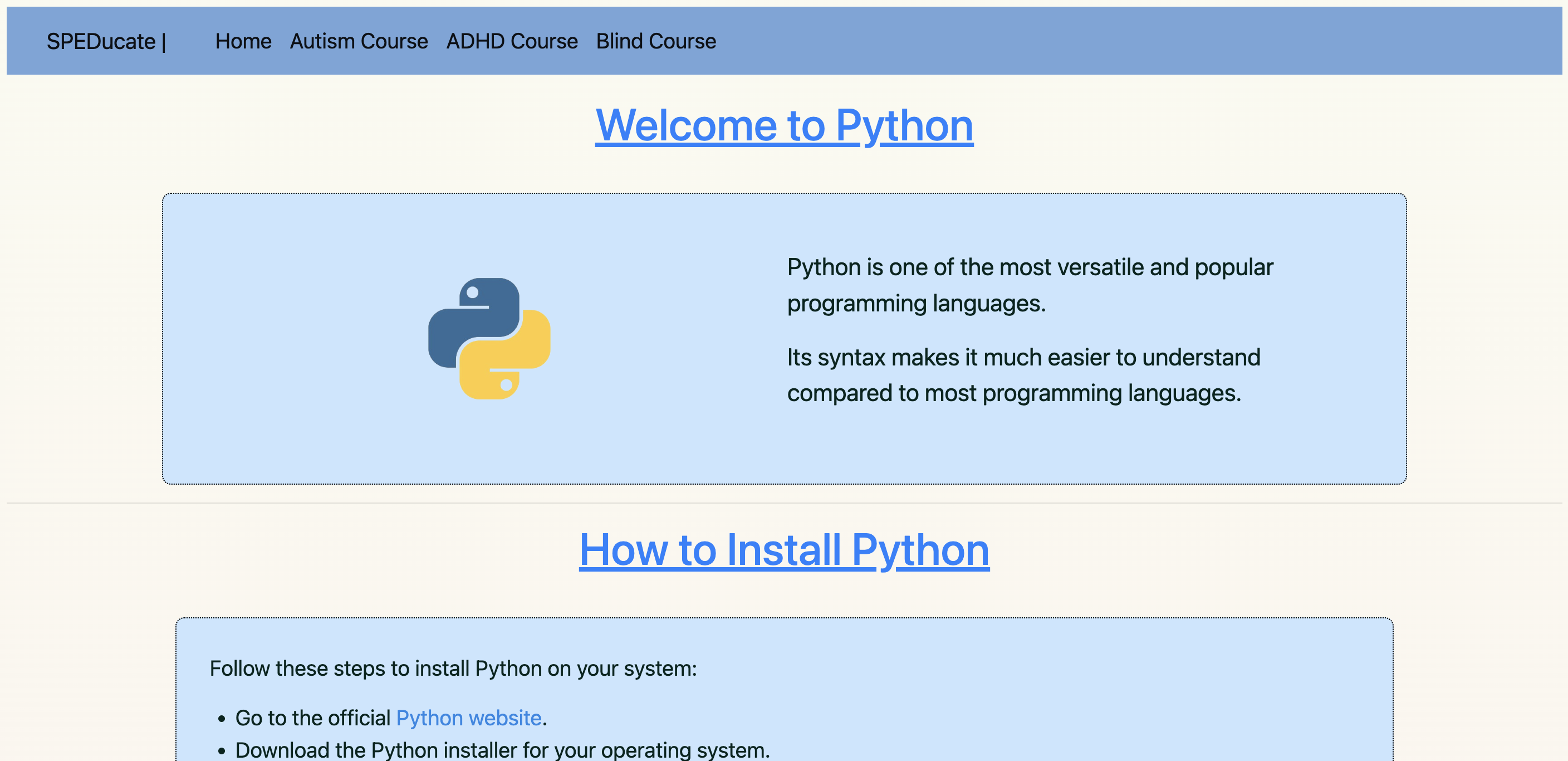Click the horizontal divider between sections
The width and height of the screenshot is (1568, 761).
(784, 504)
